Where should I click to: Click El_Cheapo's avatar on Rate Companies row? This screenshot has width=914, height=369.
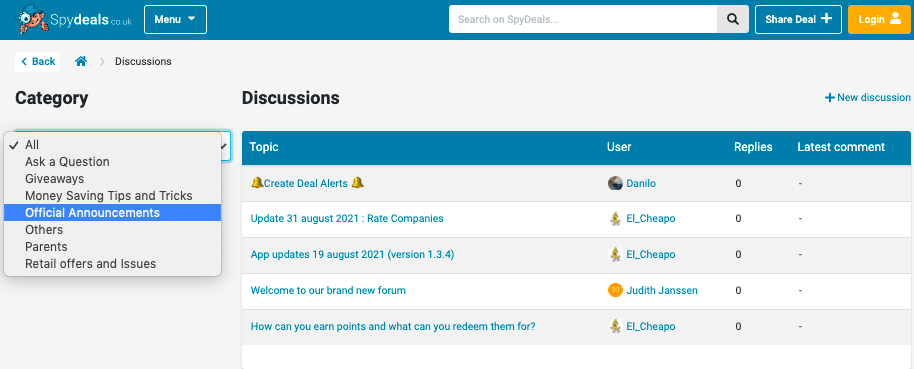click(615, 219)
